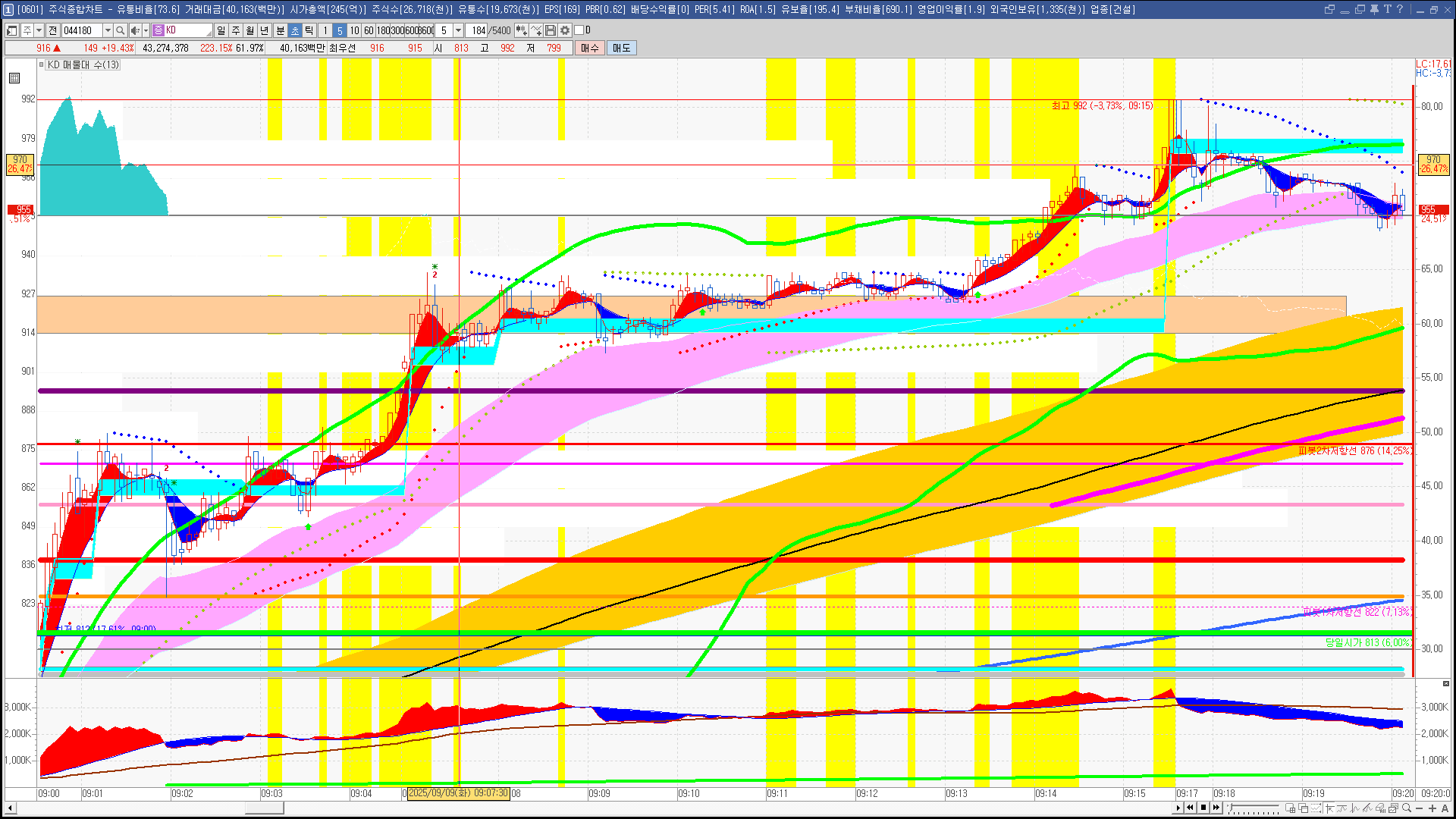Screen dimensions: 1456x819
Task: Click the zoom magnifier icon at bottom right
Action: pyautogui.click(x=1407, y=808)
